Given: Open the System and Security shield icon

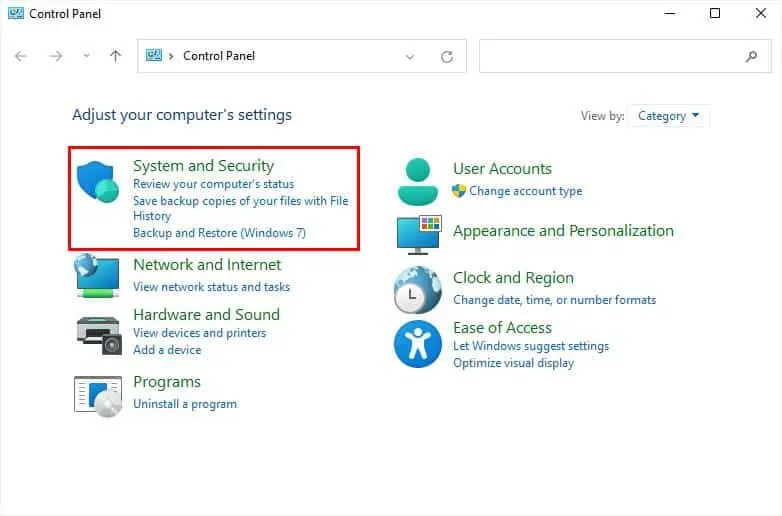Looking at the screenshot, I should click(98, 181).
